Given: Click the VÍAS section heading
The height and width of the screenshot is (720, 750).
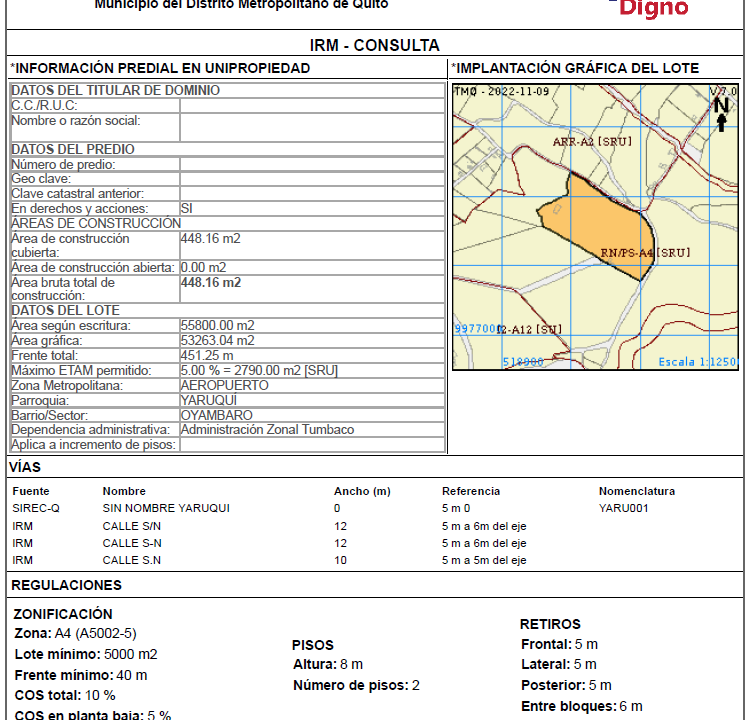Looking at the screenshot, I should tap(25, 467).
